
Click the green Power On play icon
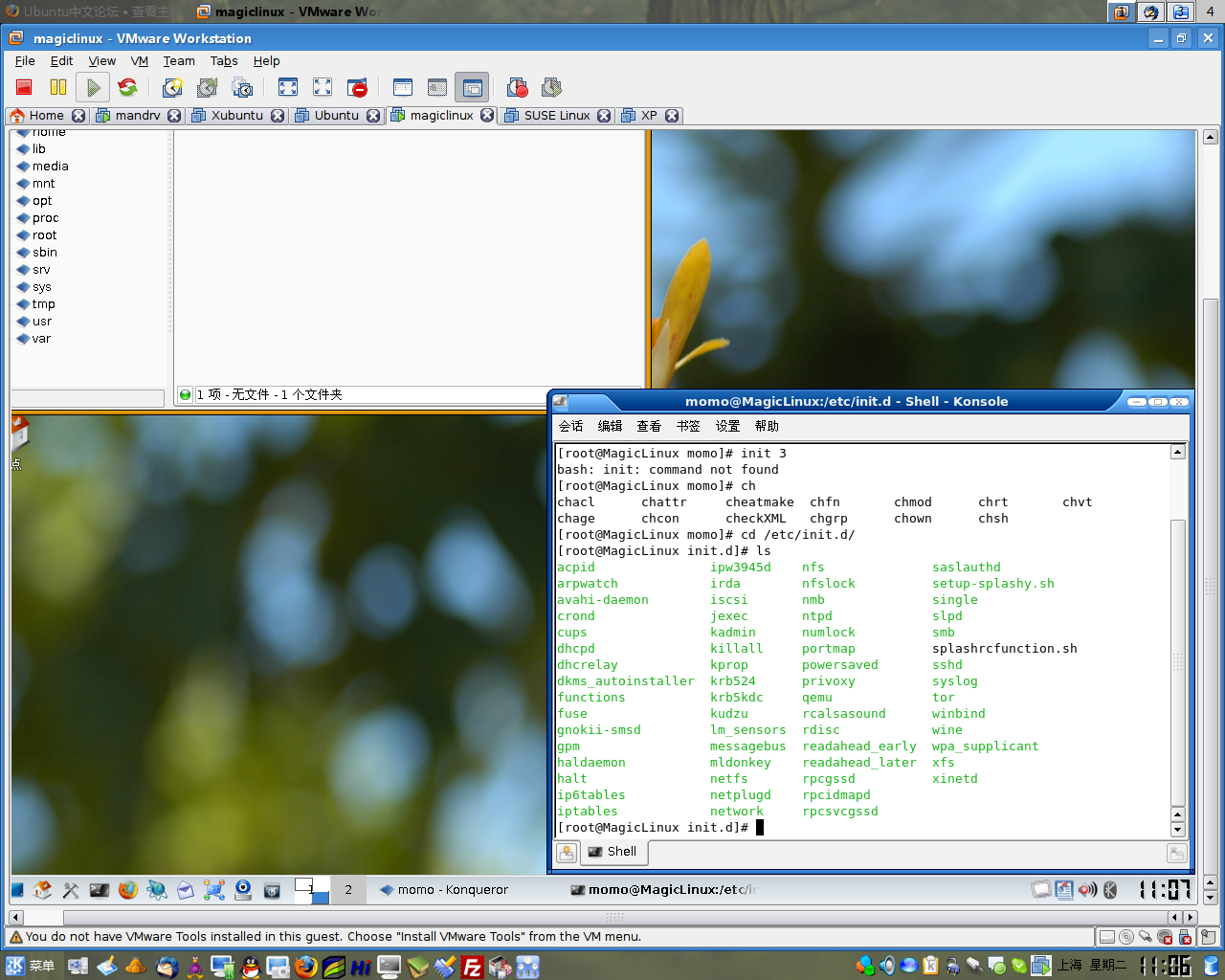(93, 87)
